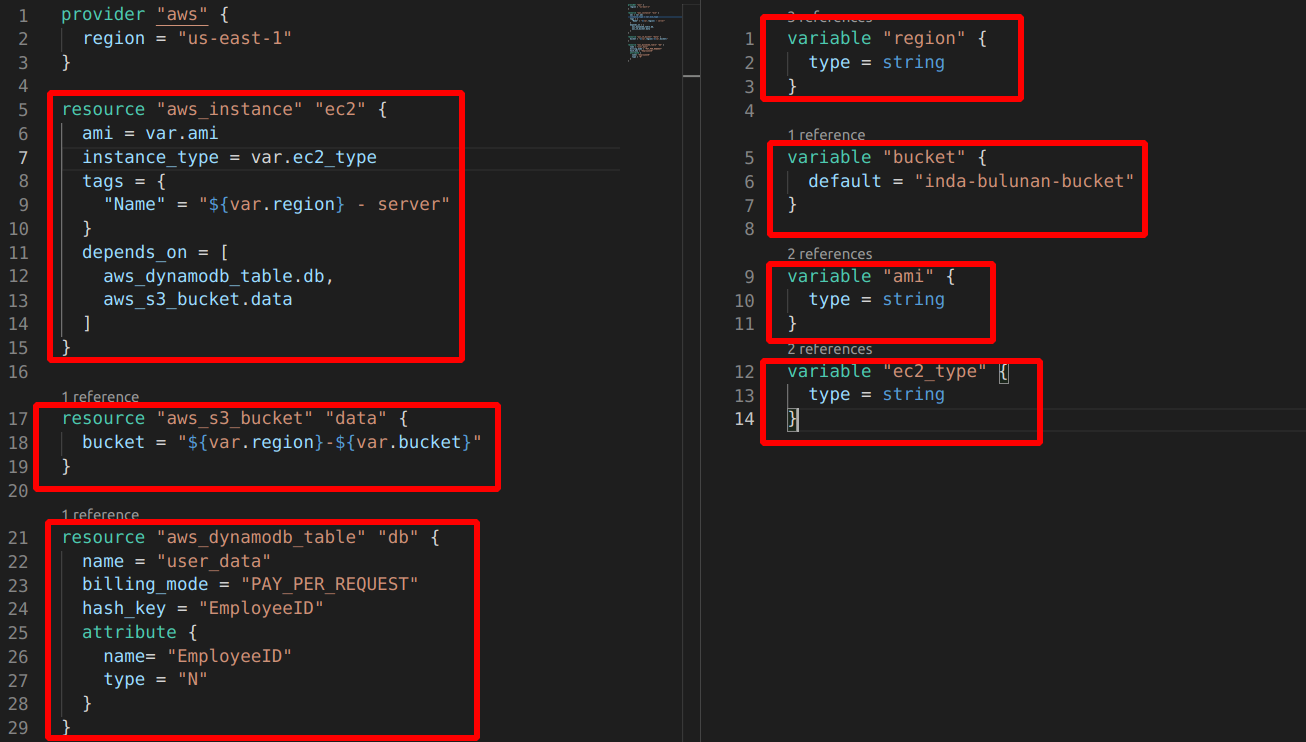This screenshot has width=1306, height=742.
Task: Place cursor on "us-east-1" region value
Action: (234, 38)
